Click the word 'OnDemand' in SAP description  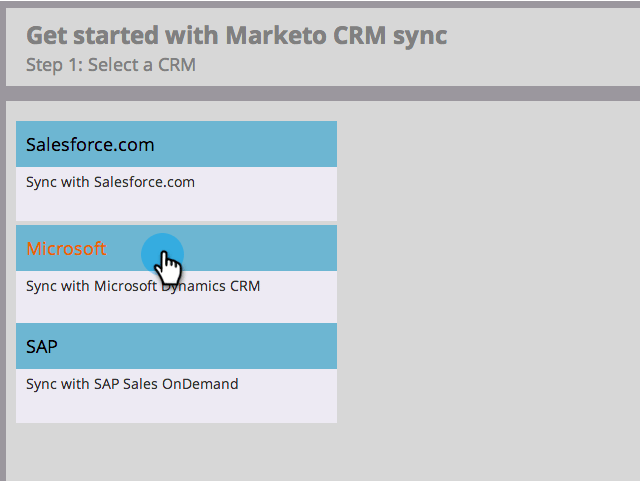207,383
